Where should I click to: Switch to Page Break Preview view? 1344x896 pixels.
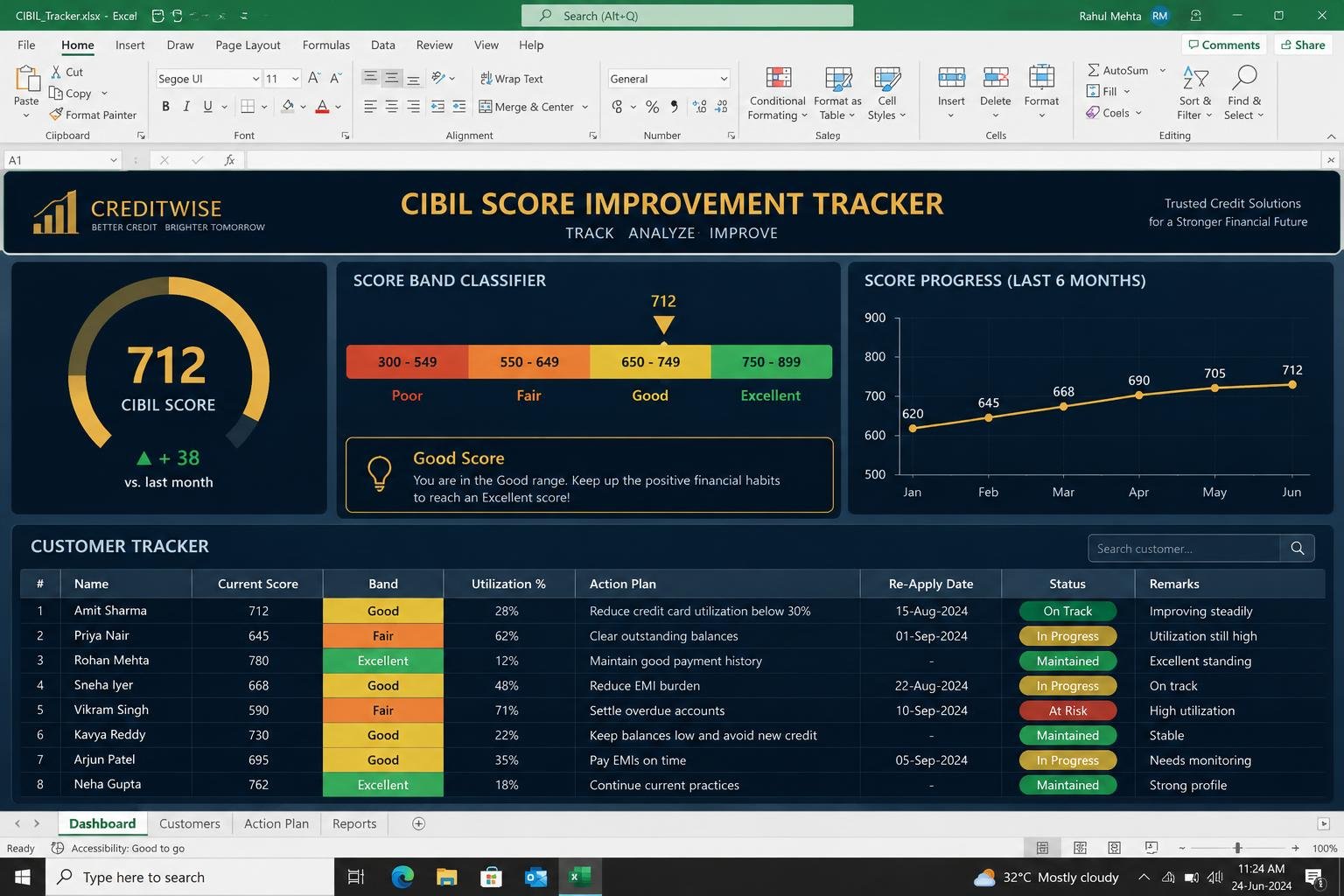tap(1114, 848)
